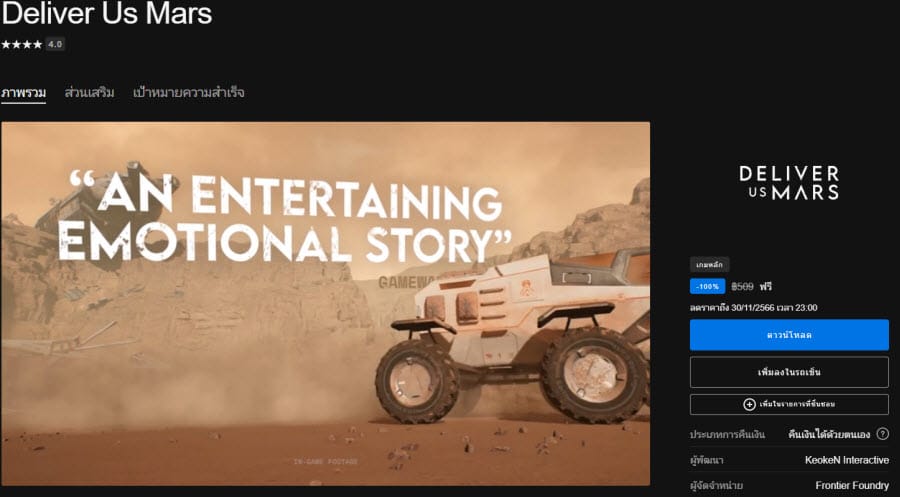Switch to the ส่วนเสริม add-ons tab
The image size is (900, 497).
pos(89,92)
